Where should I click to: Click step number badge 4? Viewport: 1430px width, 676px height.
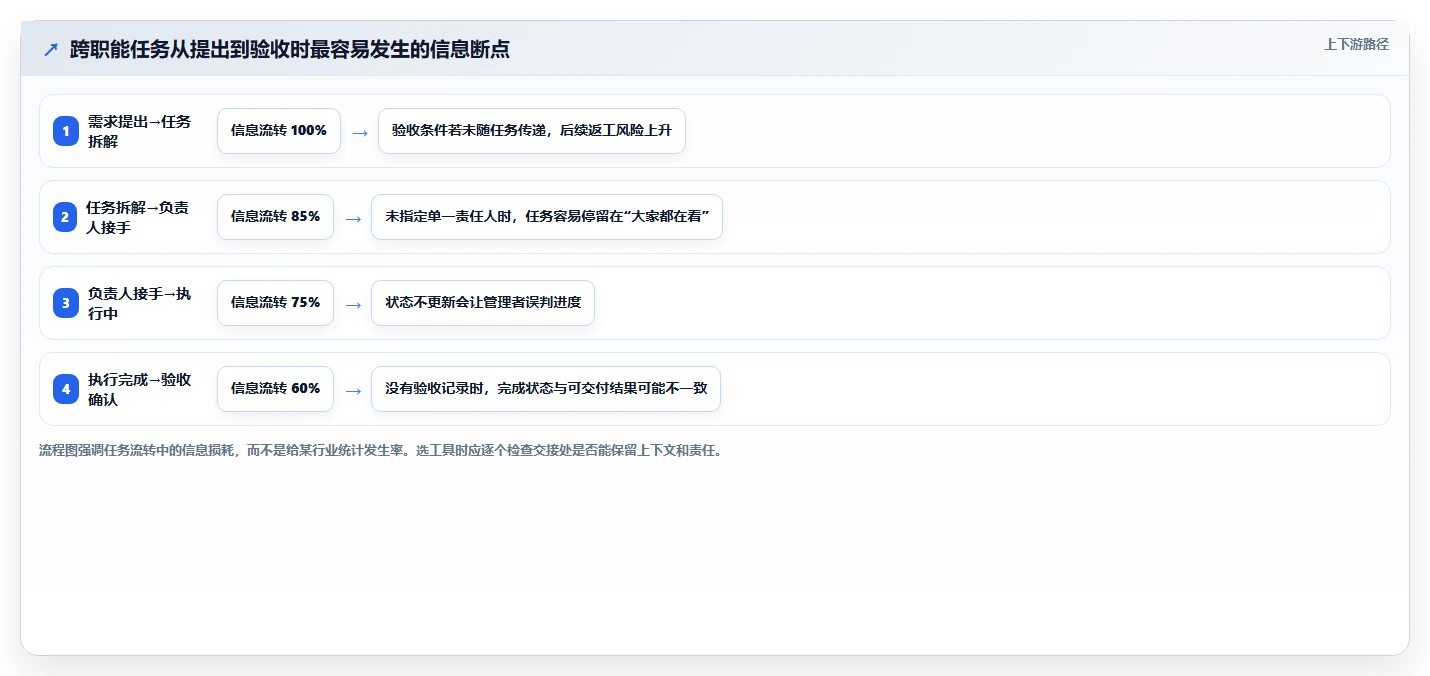click(x=66, y=389)
